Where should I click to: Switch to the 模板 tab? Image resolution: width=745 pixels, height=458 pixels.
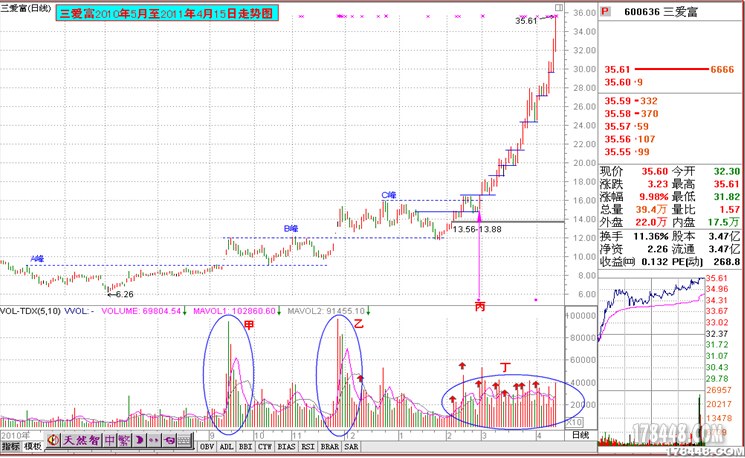click(34, 446)
